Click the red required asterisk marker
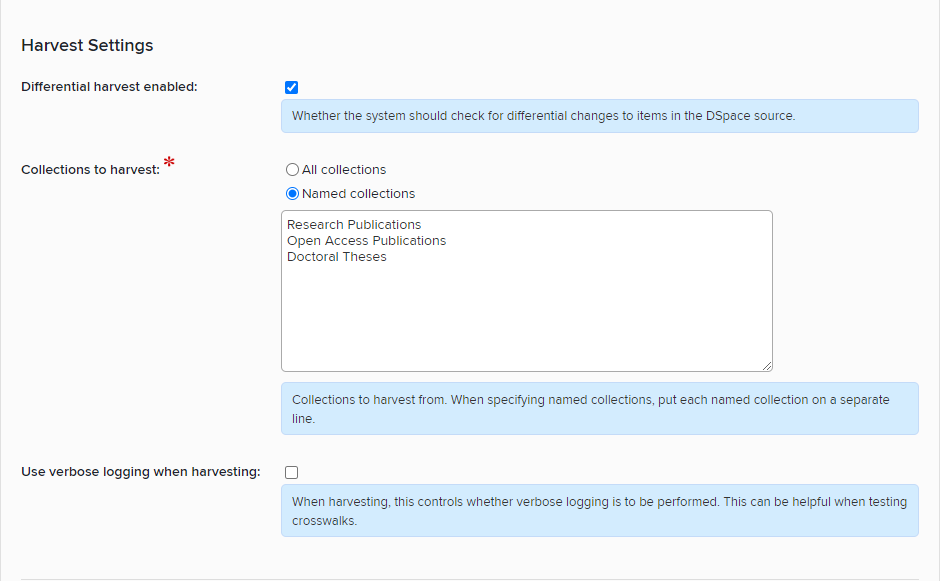Screen dimensions: 940x581 click(x=169, y=163)
